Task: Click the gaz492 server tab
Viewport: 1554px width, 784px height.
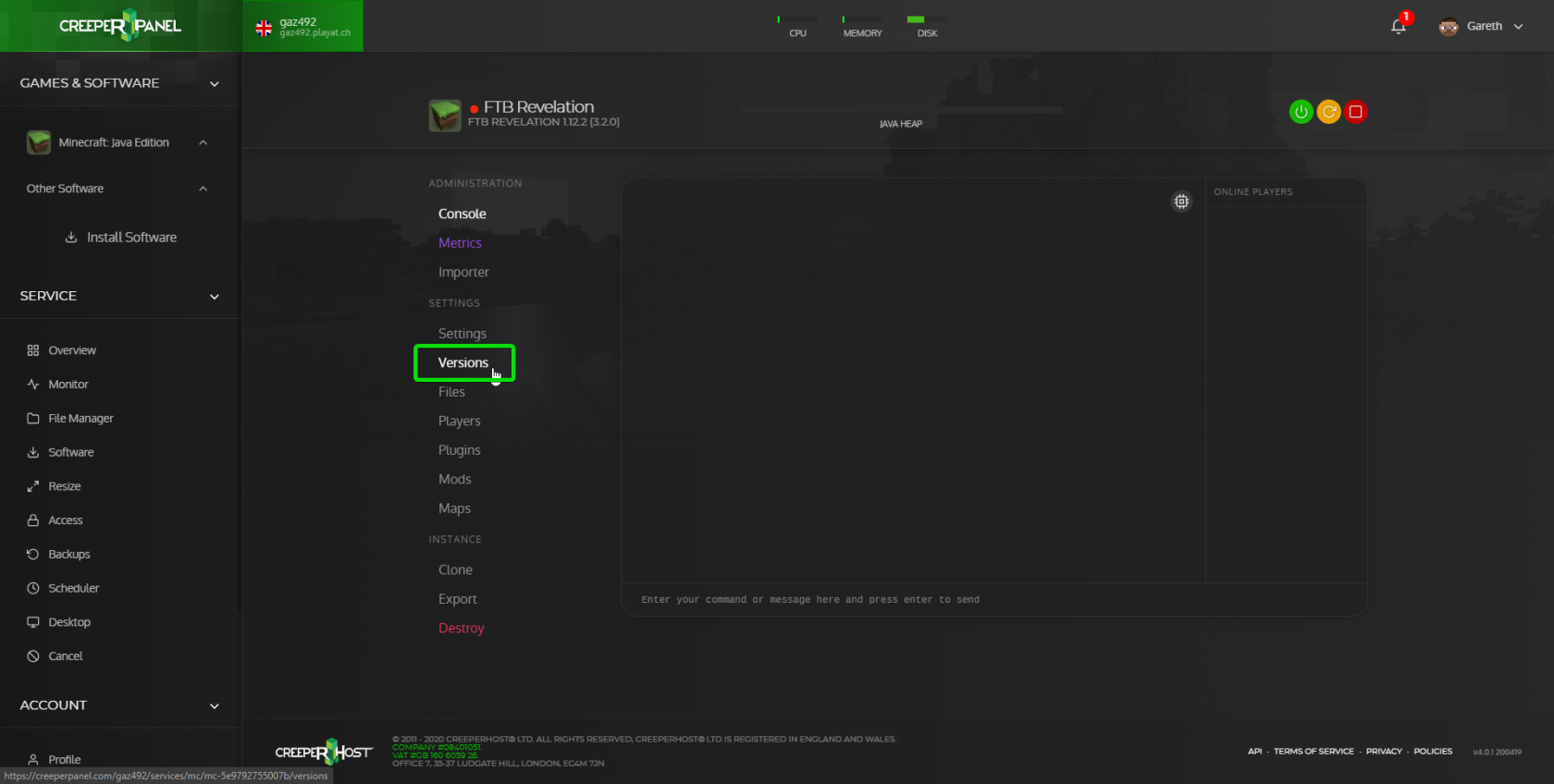Action: (x=303, y=26)
